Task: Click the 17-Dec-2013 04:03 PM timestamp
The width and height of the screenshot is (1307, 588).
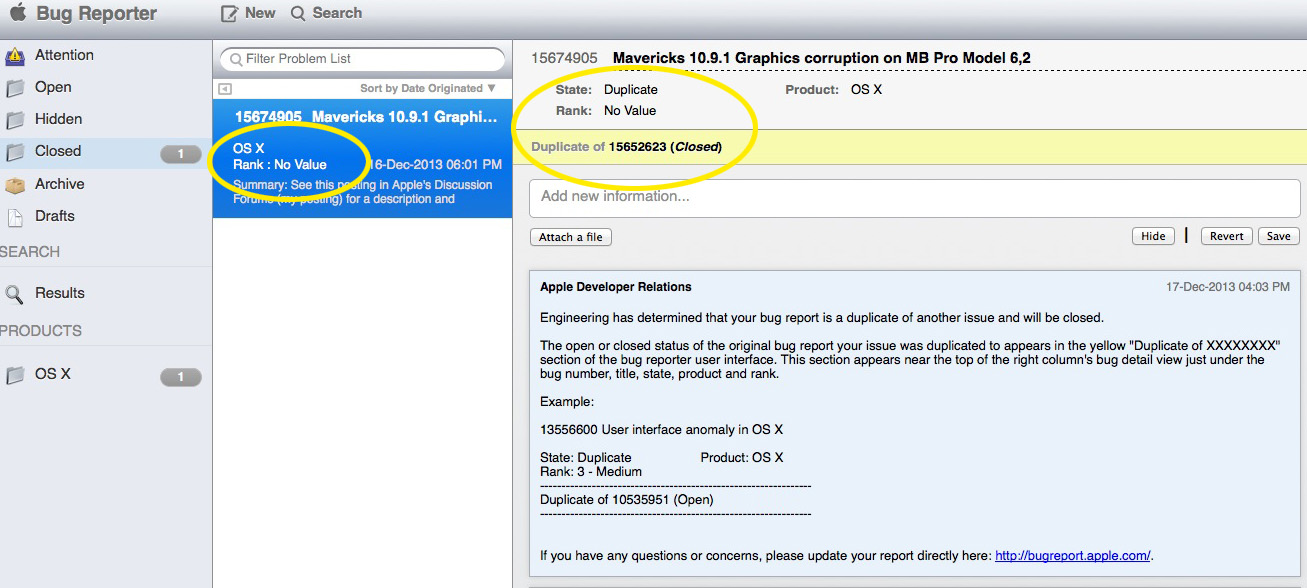Action: point(1228,287)
